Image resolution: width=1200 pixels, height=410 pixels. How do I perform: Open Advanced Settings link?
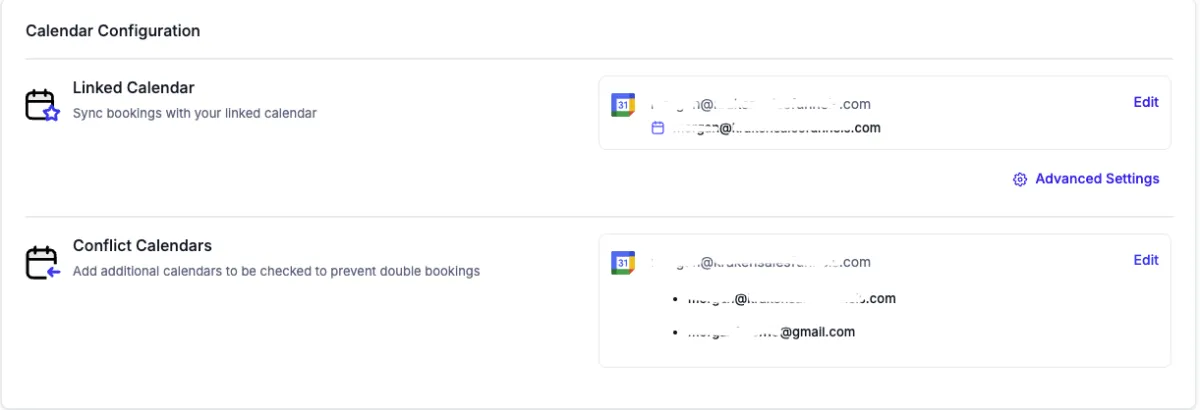click(1096, 179)
